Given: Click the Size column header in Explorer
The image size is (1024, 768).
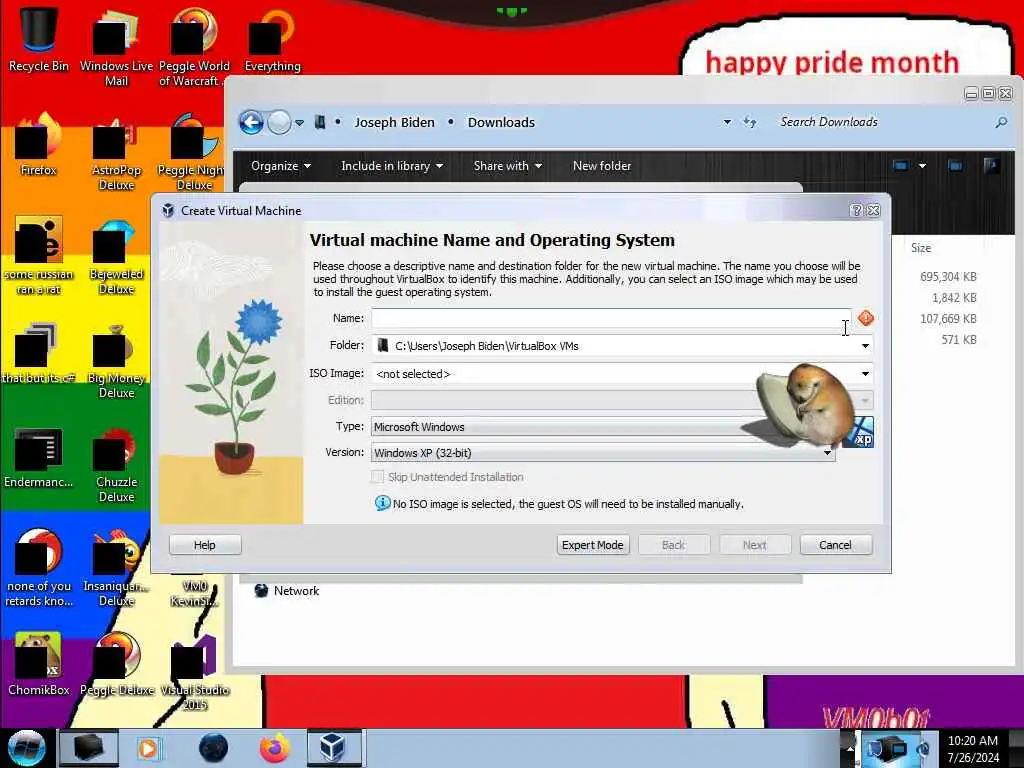Looking at the screenshot, I should [921, 248].
